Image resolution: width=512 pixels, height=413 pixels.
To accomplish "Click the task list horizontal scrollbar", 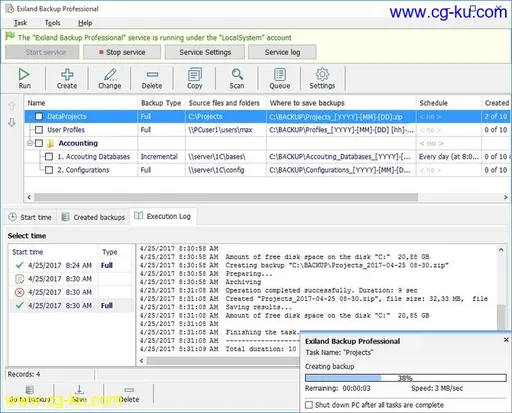I will point(226,197).
